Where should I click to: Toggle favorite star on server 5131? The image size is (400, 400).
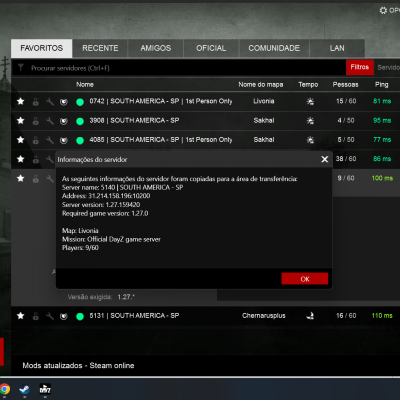[x=21, y=316]
